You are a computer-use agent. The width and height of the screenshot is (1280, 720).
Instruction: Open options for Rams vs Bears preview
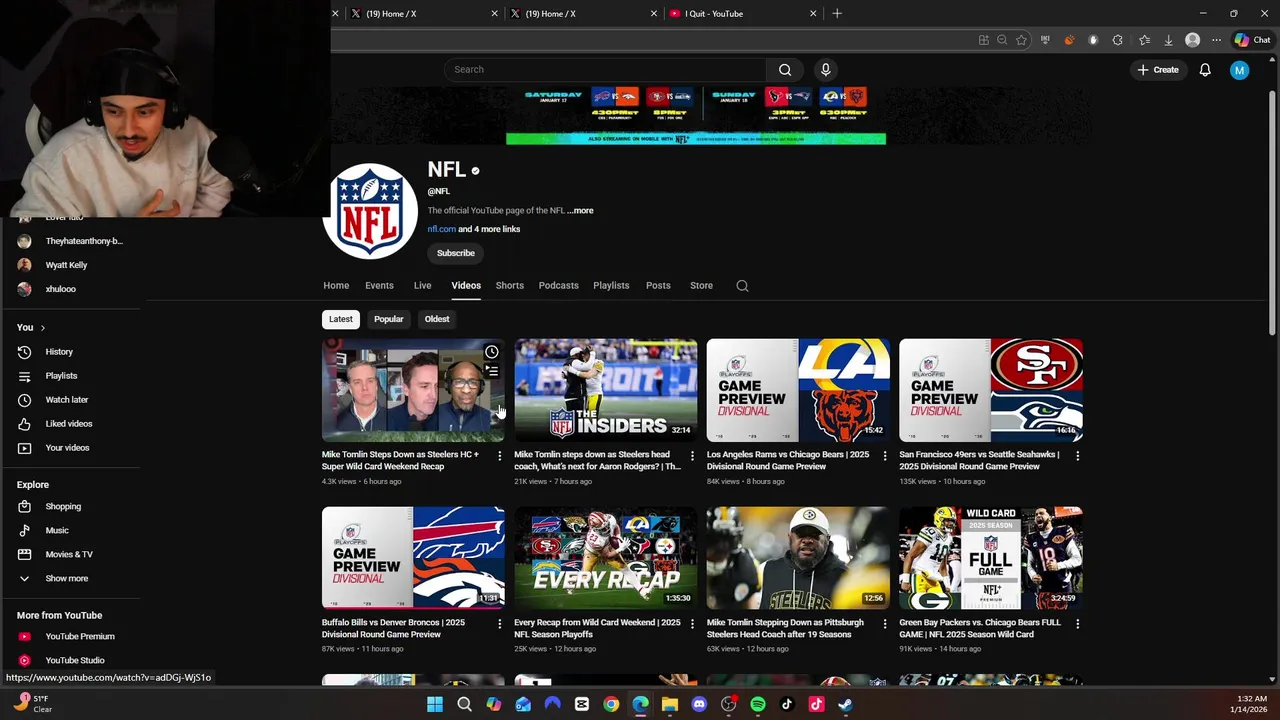point(884,456)
